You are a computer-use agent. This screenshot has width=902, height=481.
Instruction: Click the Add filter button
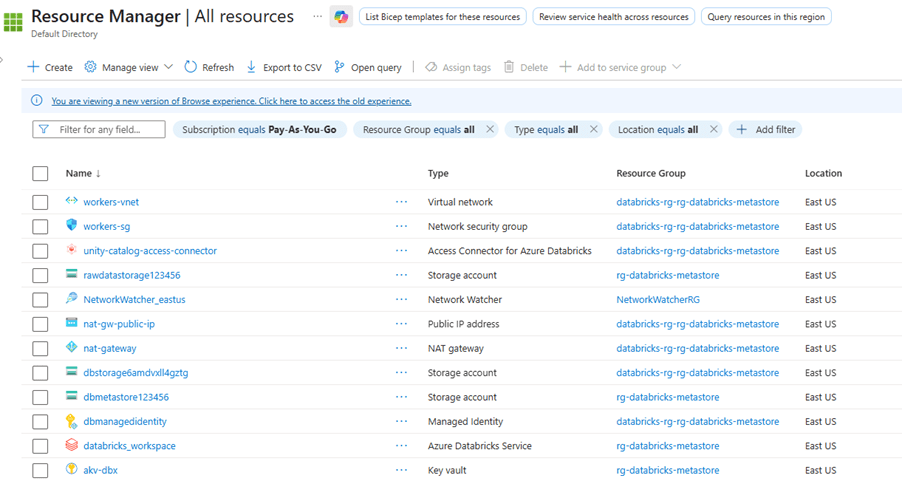(766, 130)
